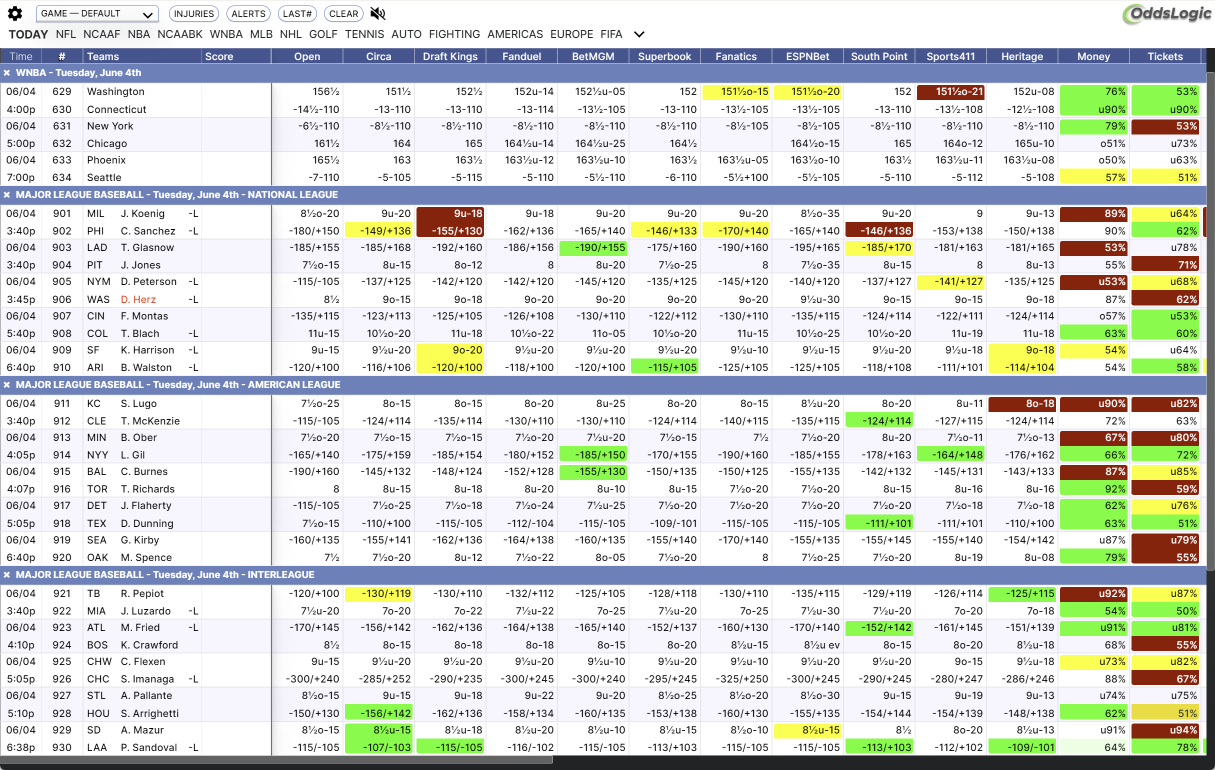Close the Interleague section x icon
Viewport: 1215px width, 770px height.
[x=7, y=575]
